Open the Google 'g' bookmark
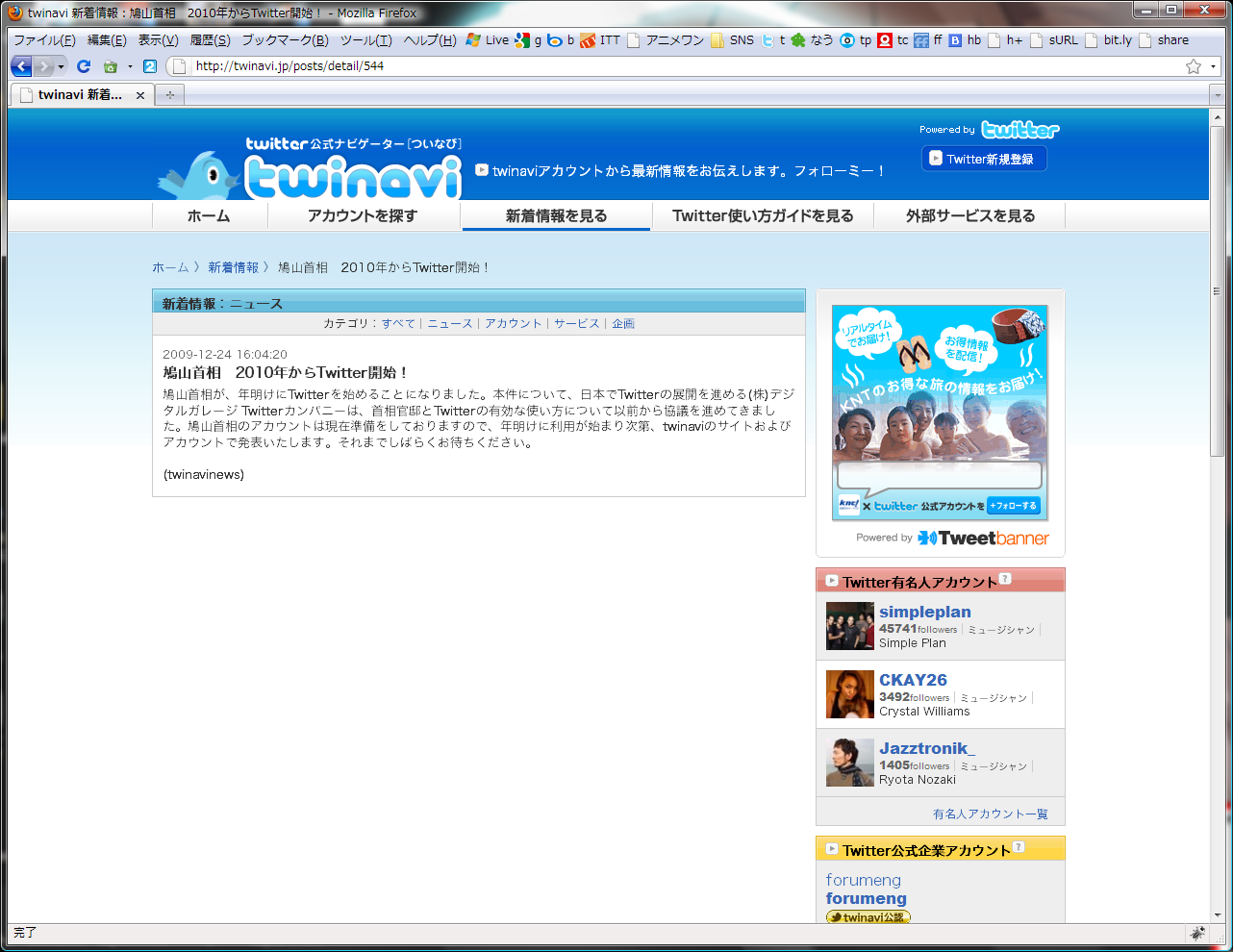Viewport: 1233px width, 952px height. 528,40
